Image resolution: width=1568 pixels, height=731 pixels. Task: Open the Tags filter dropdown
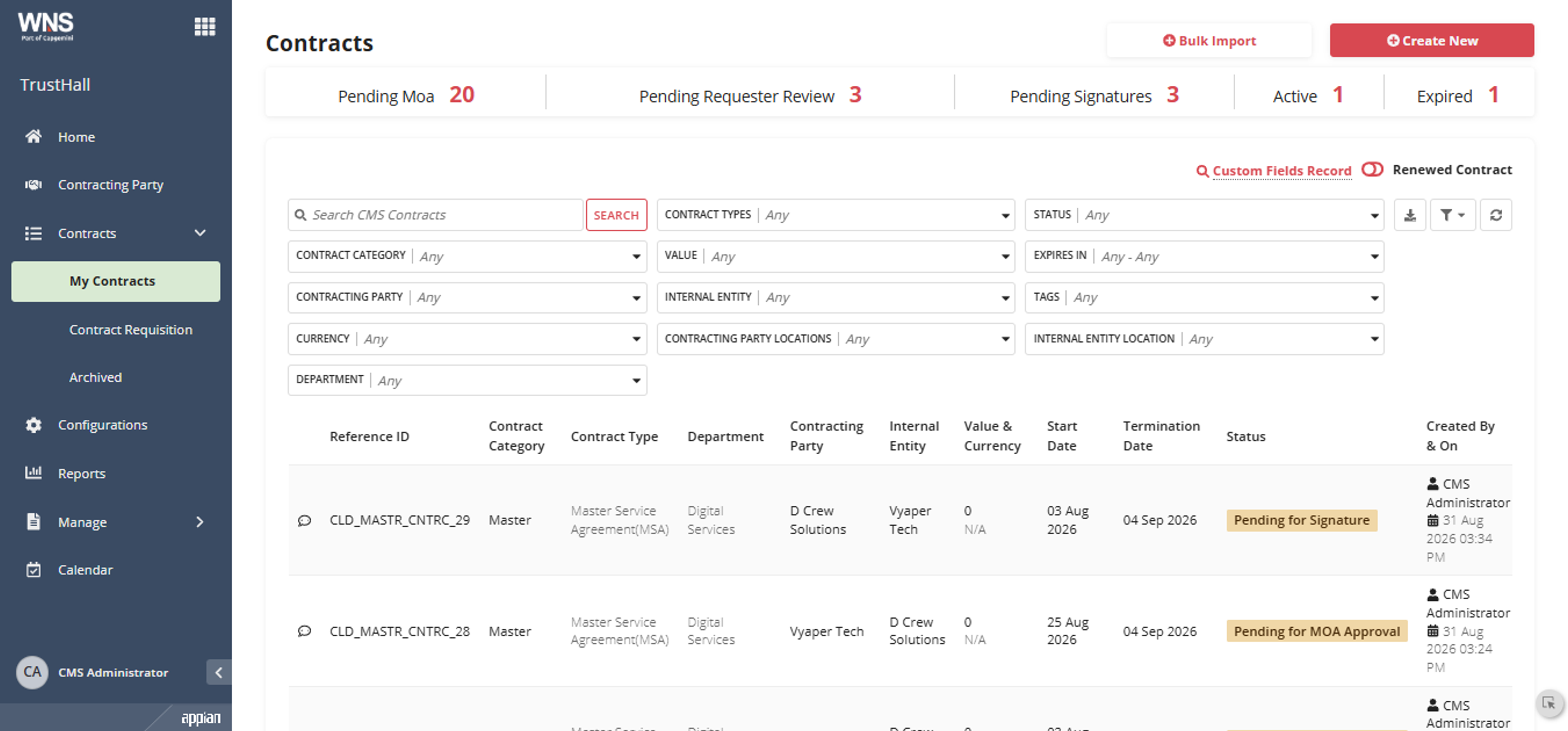(x=1204, y=298)
